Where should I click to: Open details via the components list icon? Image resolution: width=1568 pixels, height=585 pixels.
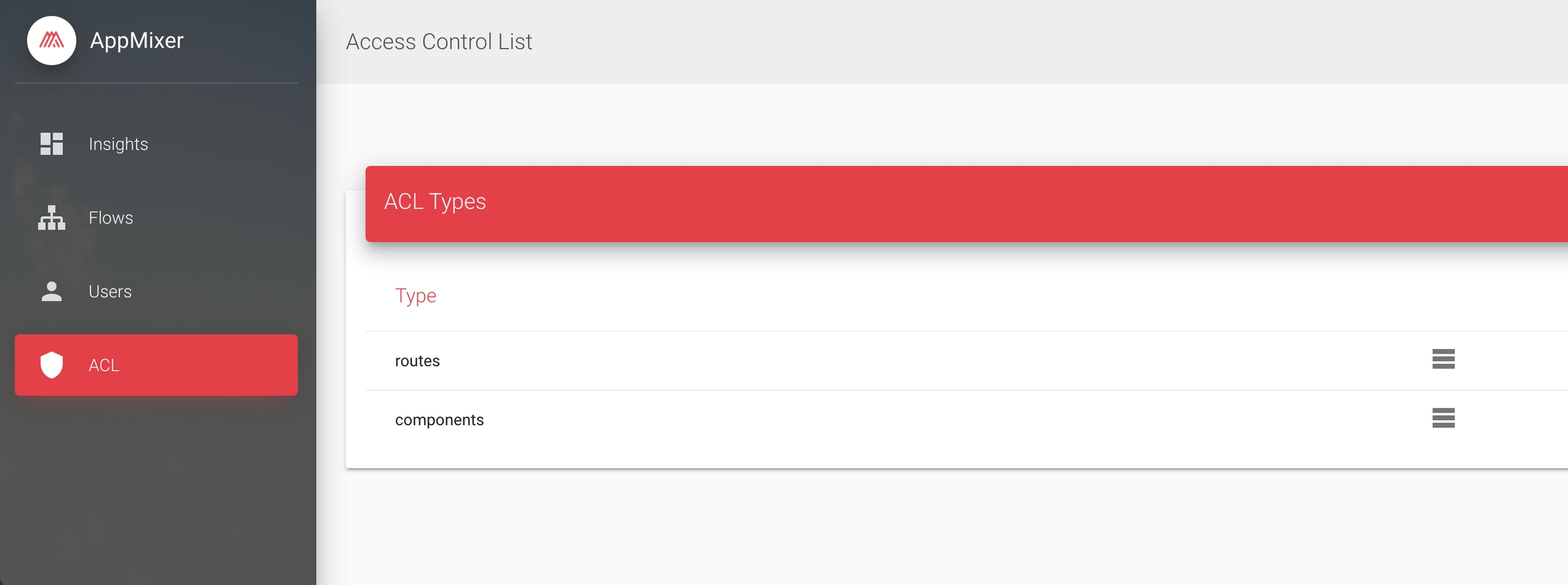tap(1443, 418)
